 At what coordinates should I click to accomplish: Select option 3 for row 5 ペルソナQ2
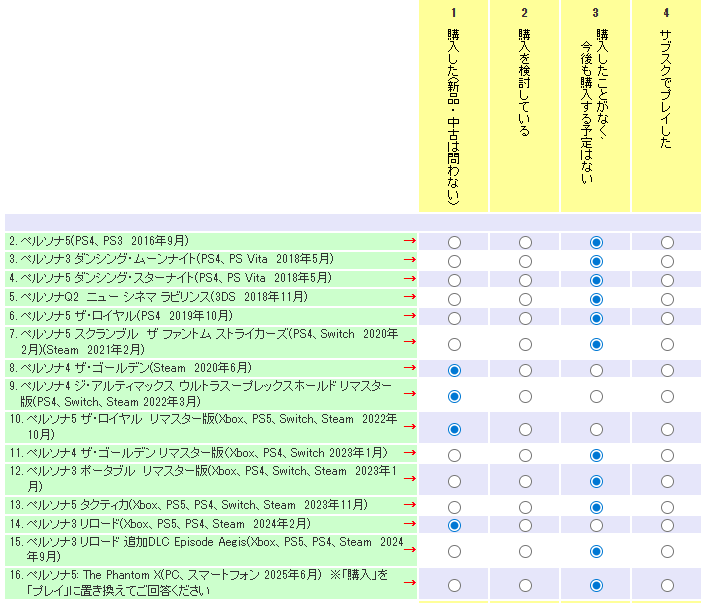[596, 299]
